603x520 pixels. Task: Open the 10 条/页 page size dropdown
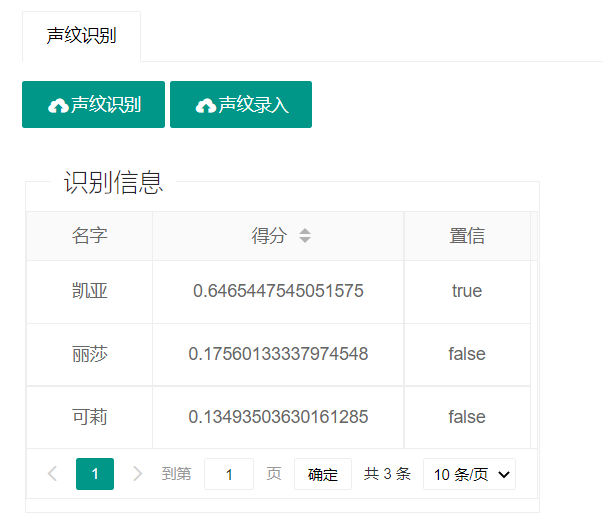(x=469, y=474)
